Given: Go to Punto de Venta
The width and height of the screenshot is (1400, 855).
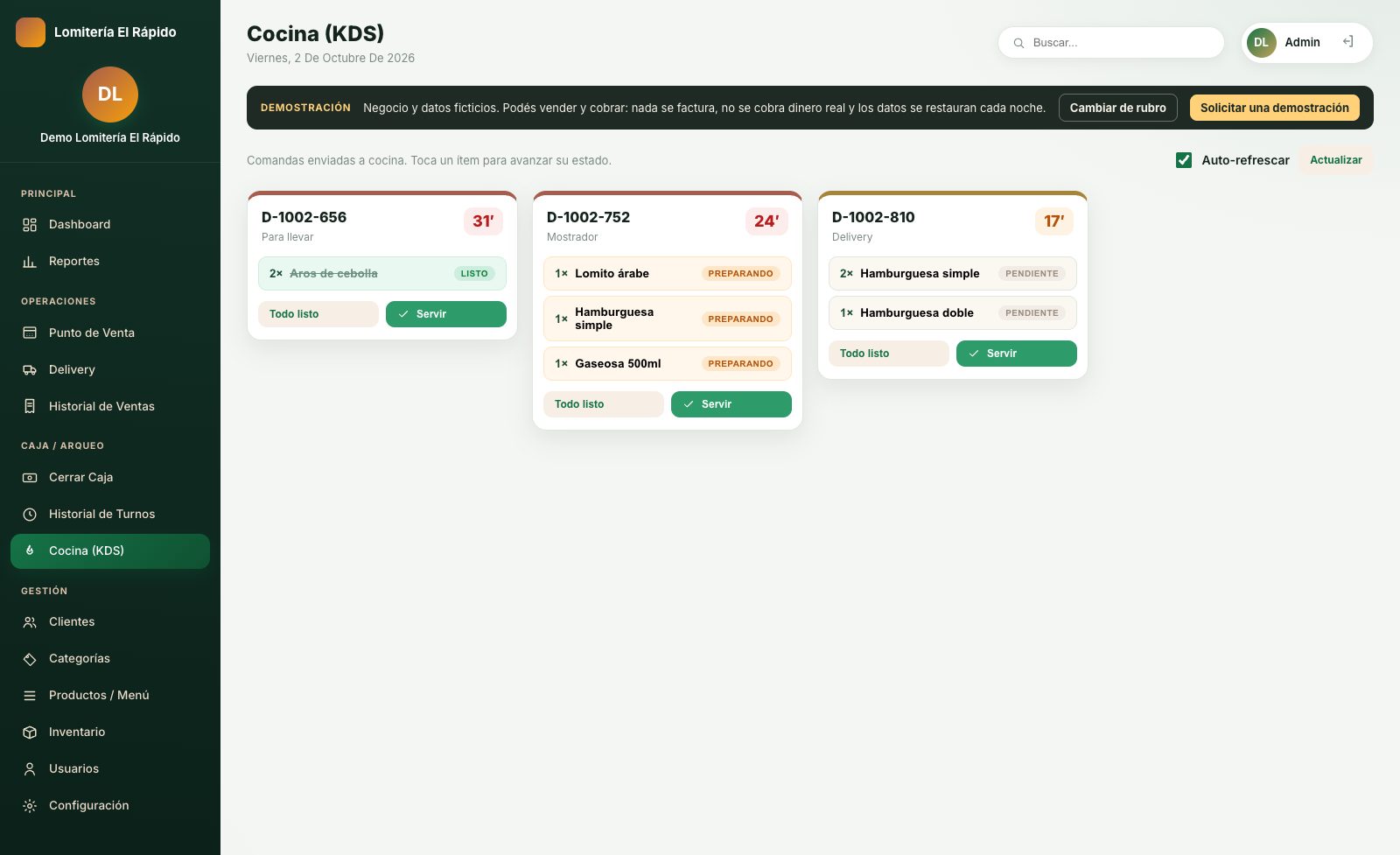Looking at the screenshot, I should 110,333.
